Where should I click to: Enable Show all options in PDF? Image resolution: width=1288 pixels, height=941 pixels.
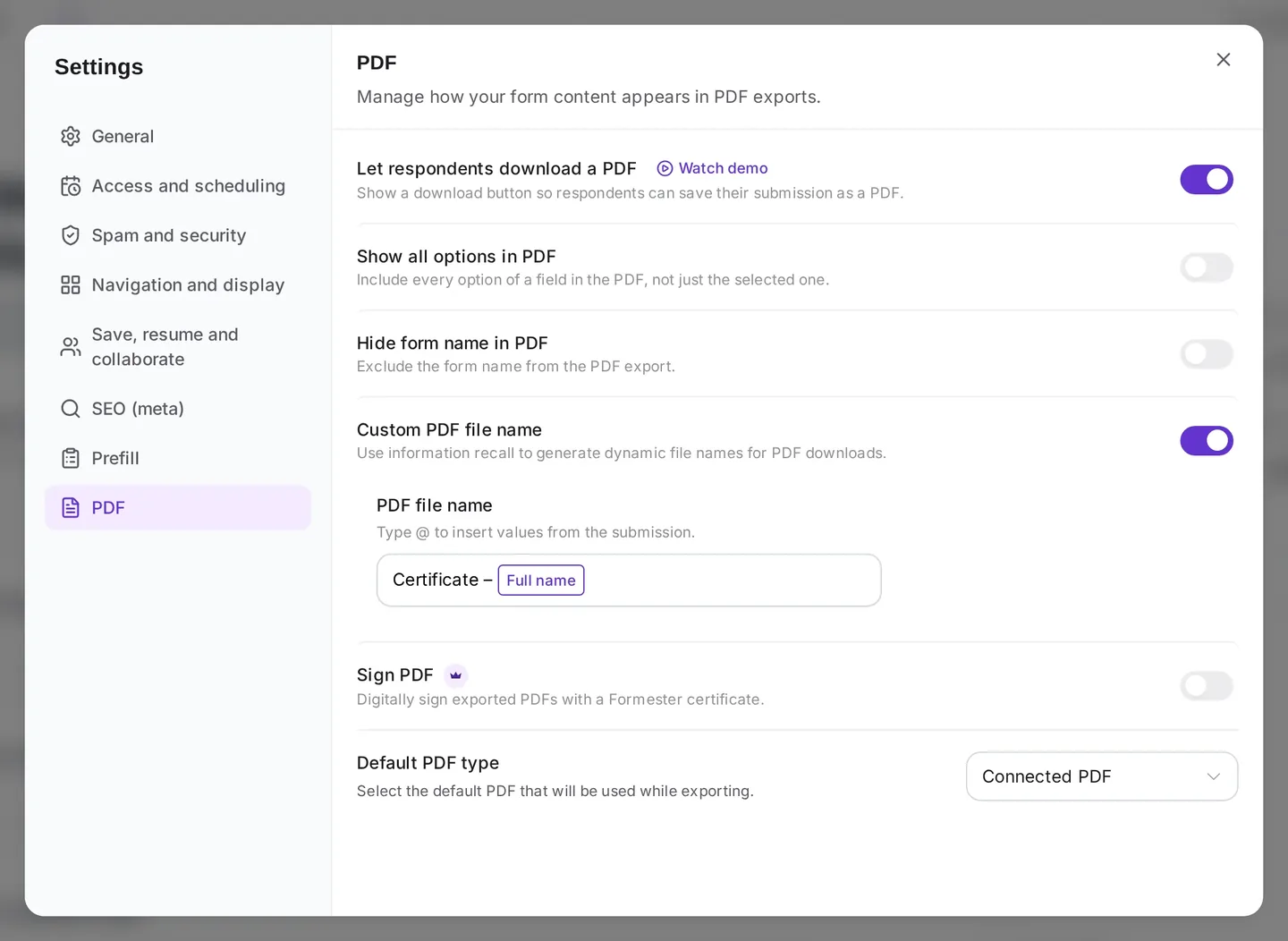pos(1207,267)
